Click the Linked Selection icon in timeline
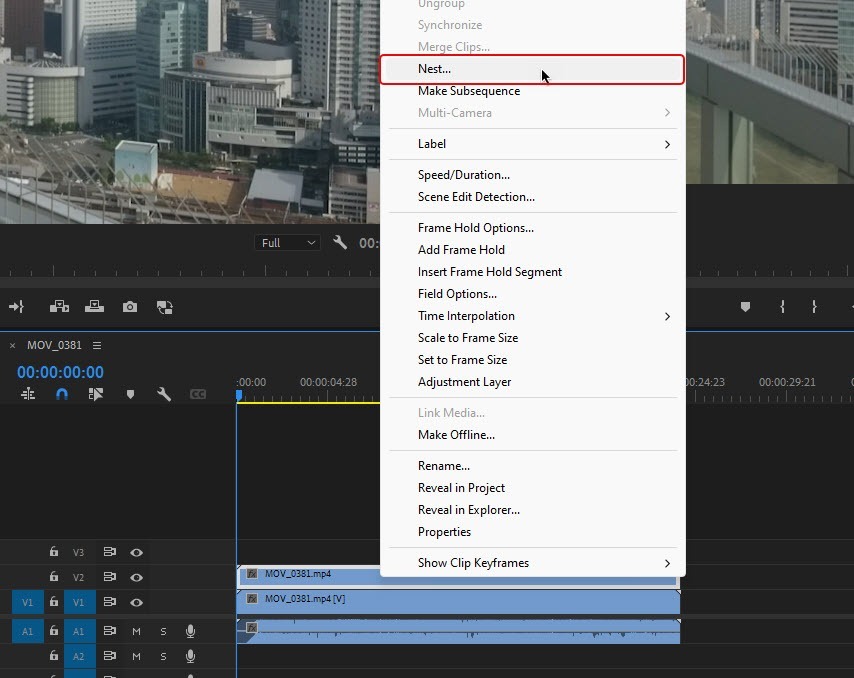This screenshot has height=678, width=854. pos(96,395)
